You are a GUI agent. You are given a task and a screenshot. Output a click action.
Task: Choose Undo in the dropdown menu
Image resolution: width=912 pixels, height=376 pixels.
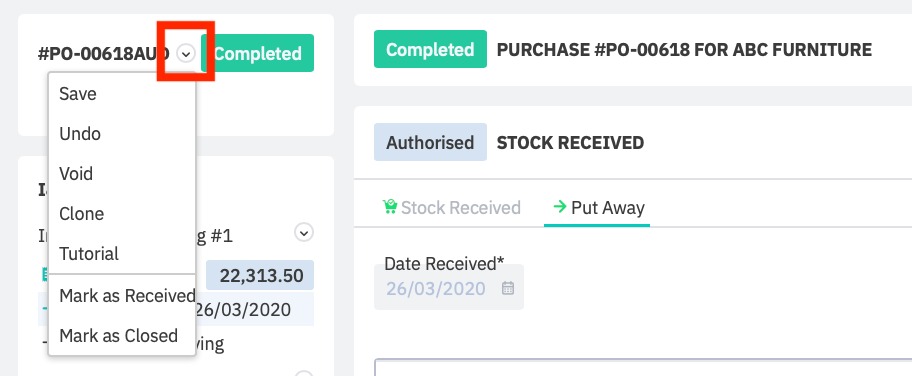[122, 134]
